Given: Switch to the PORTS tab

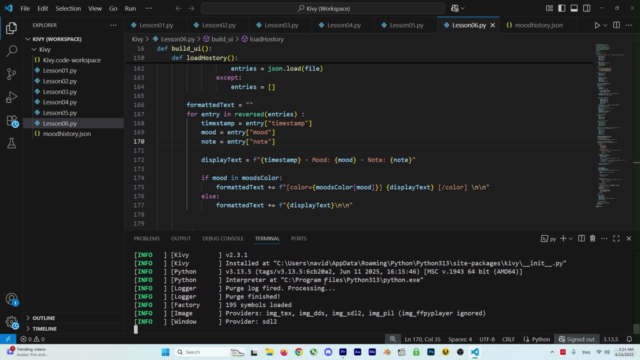Looking at the screenshot, I should click(x=298, y=238).
